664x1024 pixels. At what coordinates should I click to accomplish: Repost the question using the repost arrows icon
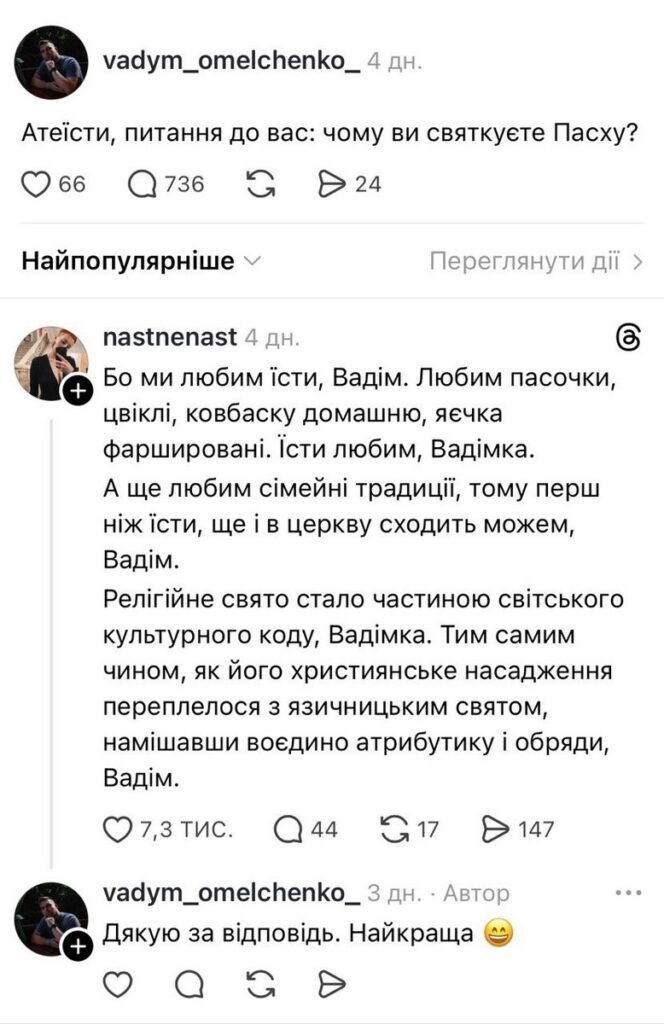tap(263, 182)
